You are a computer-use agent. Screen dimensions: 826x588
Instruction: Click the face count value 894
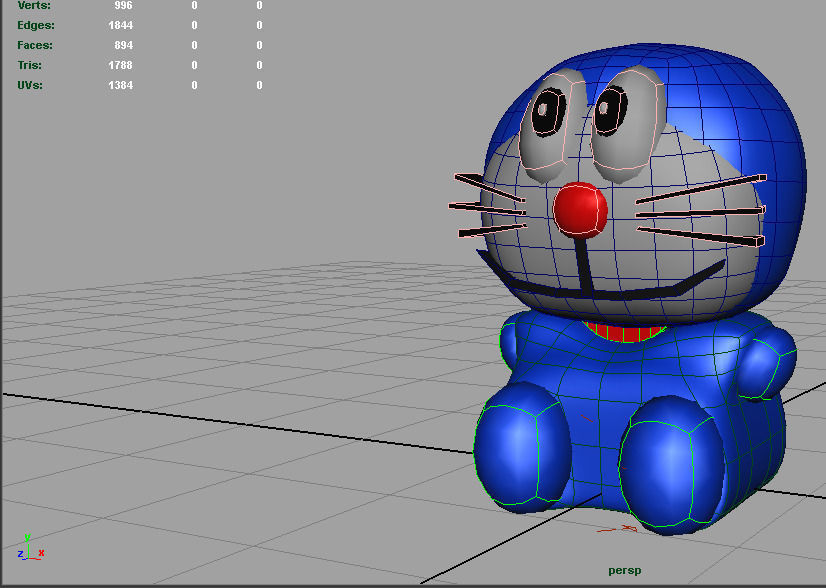(123, 45)
